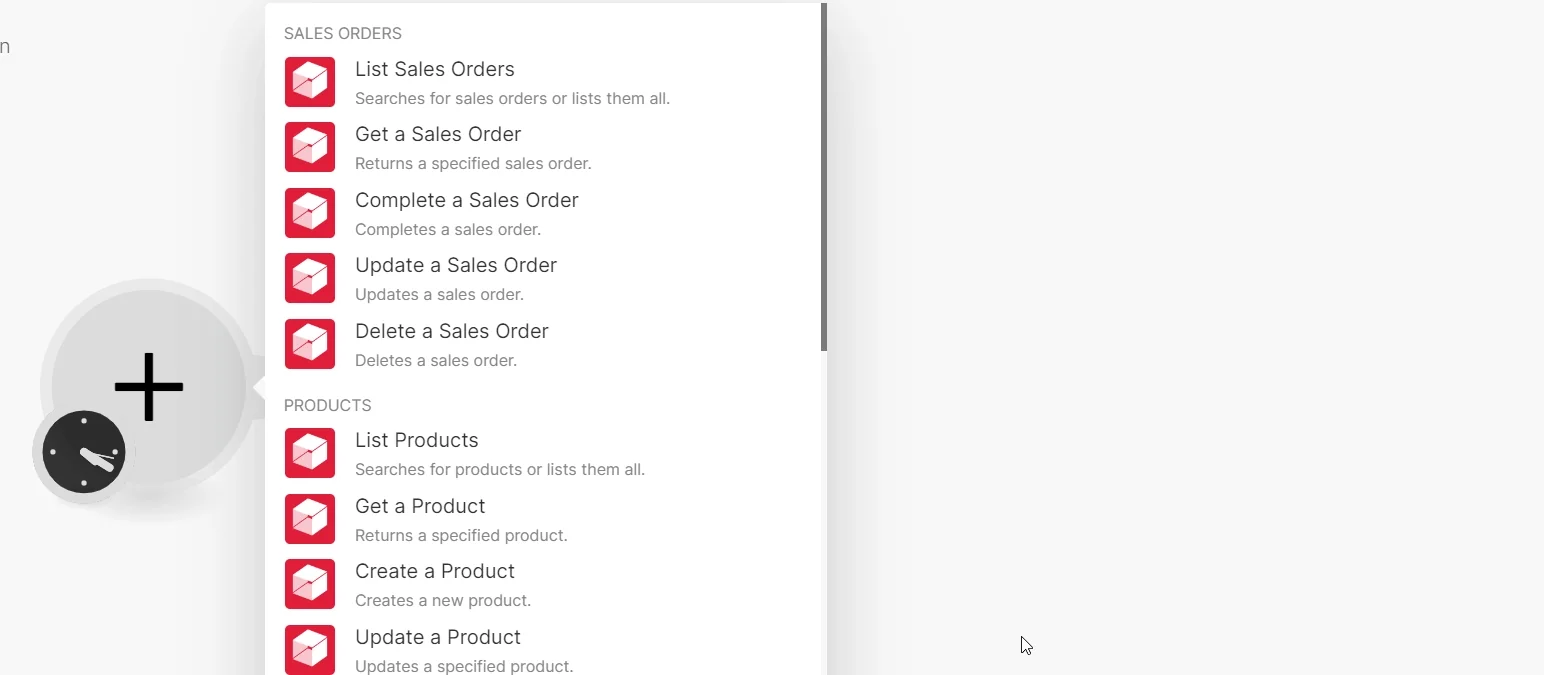The width and height of the screenshot is (1544, 675).
Task: Click the module list scrollbar thumb
Action: point(824,177)
